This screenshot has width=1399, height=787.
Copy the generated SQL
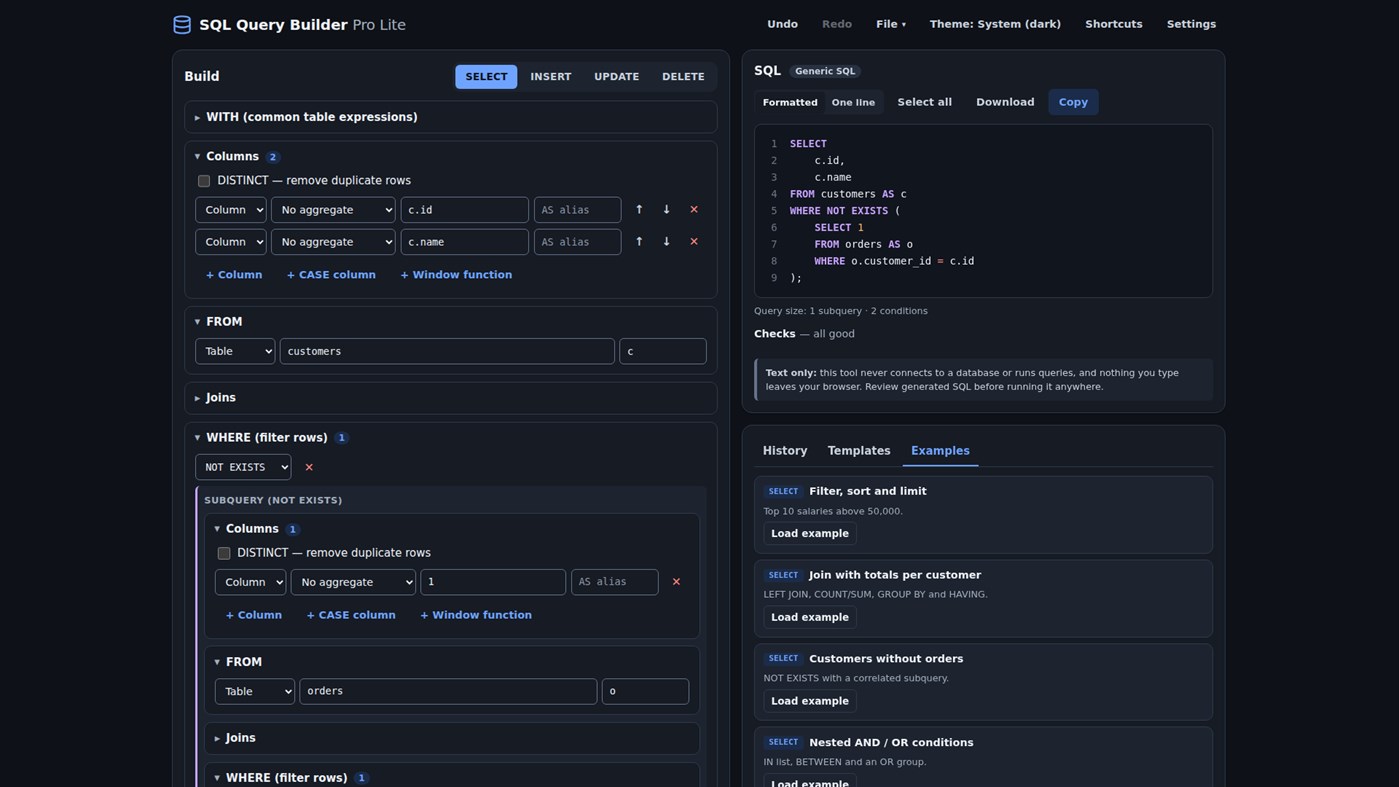tap(1073, 102)
